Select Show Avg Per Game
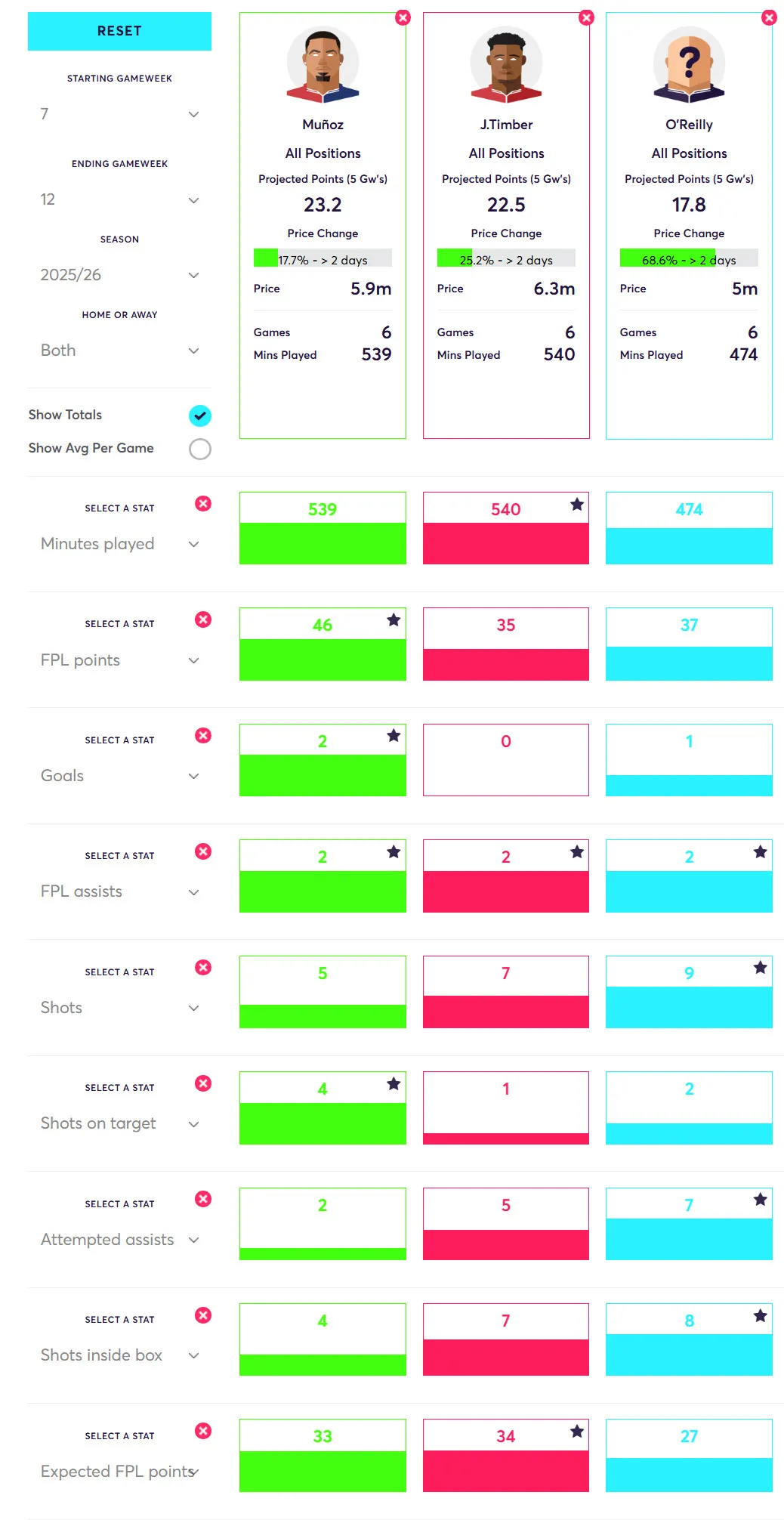The width and height of the screenshot is (784, 1520). coord(199,448)
